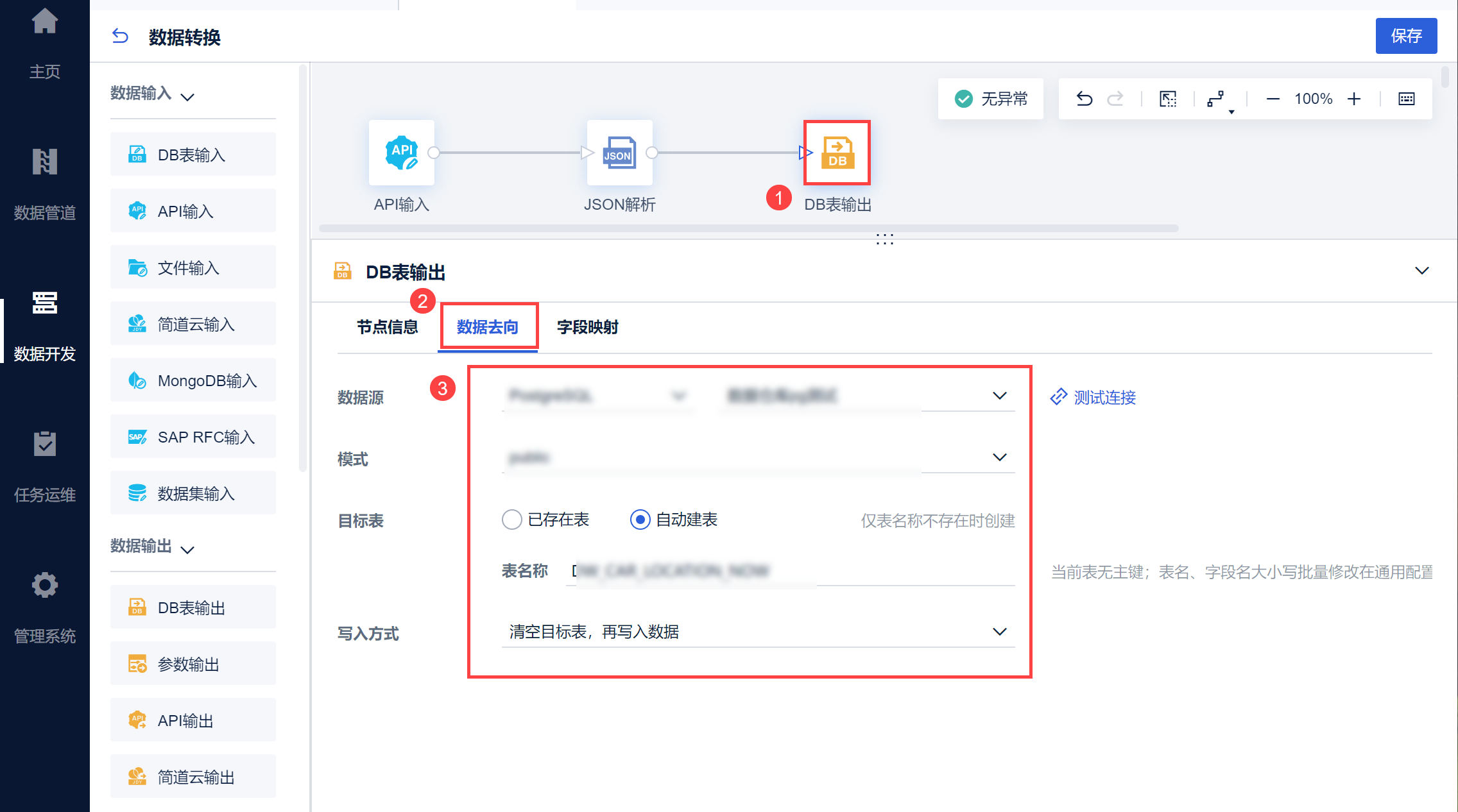Select the JSON解析 node on canvas

[619, 153]
